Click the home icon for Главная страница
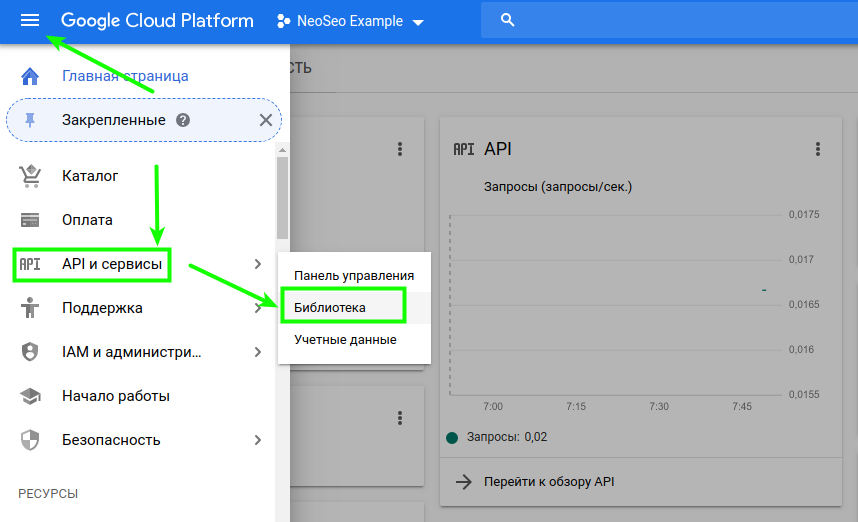 pos(30,76)
